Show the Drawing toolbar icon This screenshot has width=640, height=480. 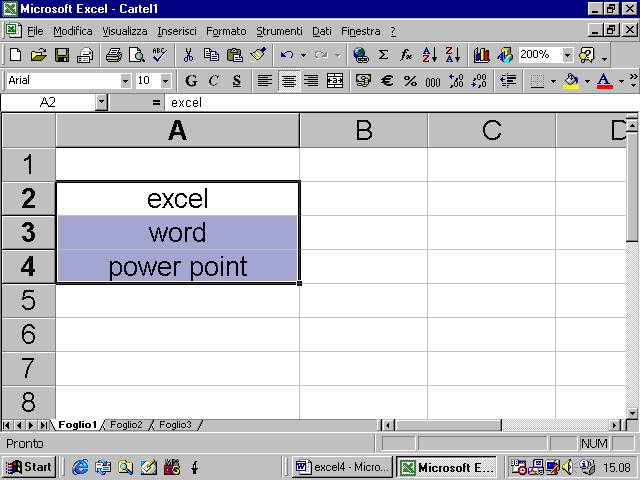tap(504, 55)
